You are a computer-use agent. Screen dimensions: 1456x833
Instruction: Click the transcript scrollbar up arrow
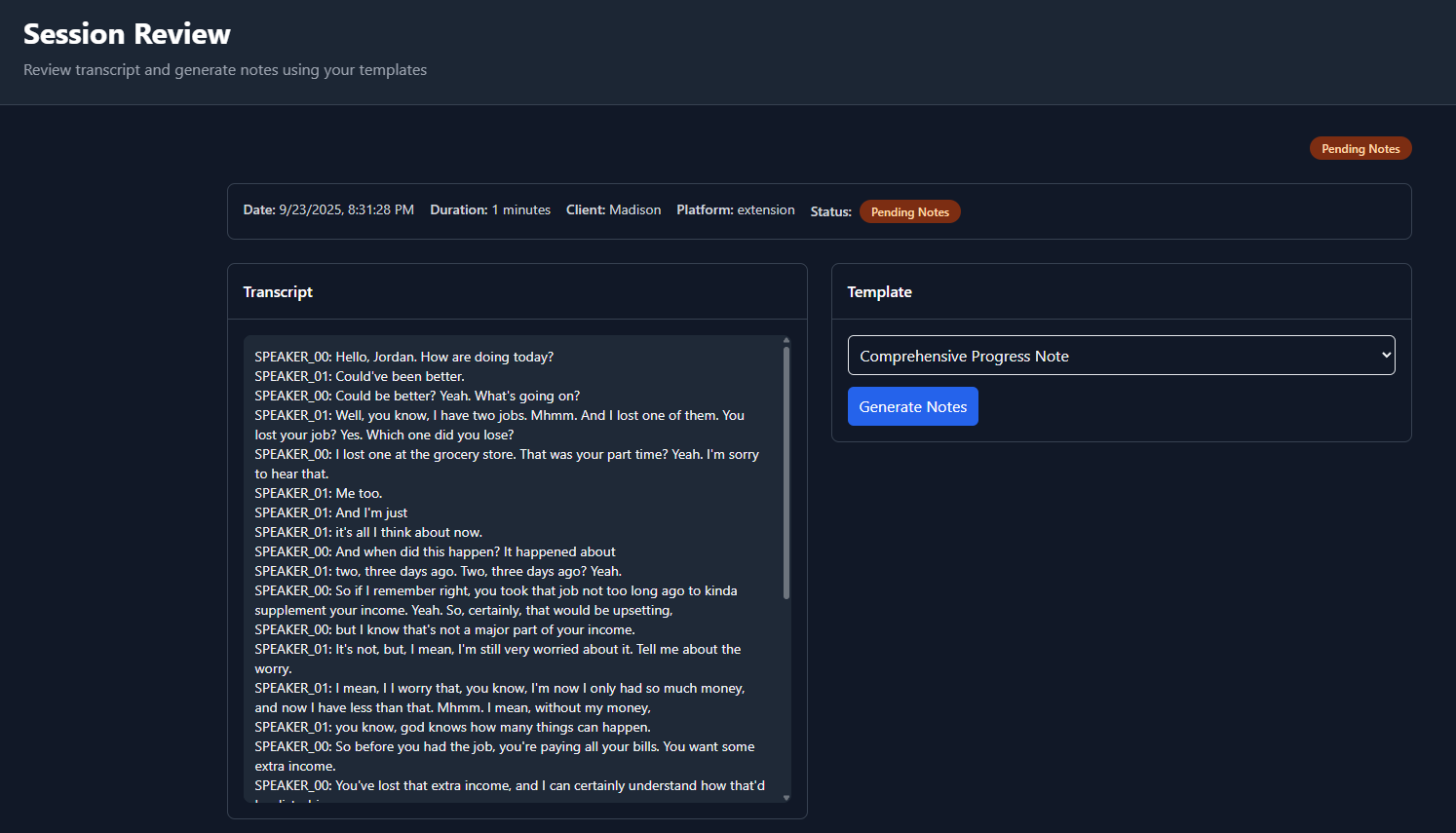[x=786, y=341]
